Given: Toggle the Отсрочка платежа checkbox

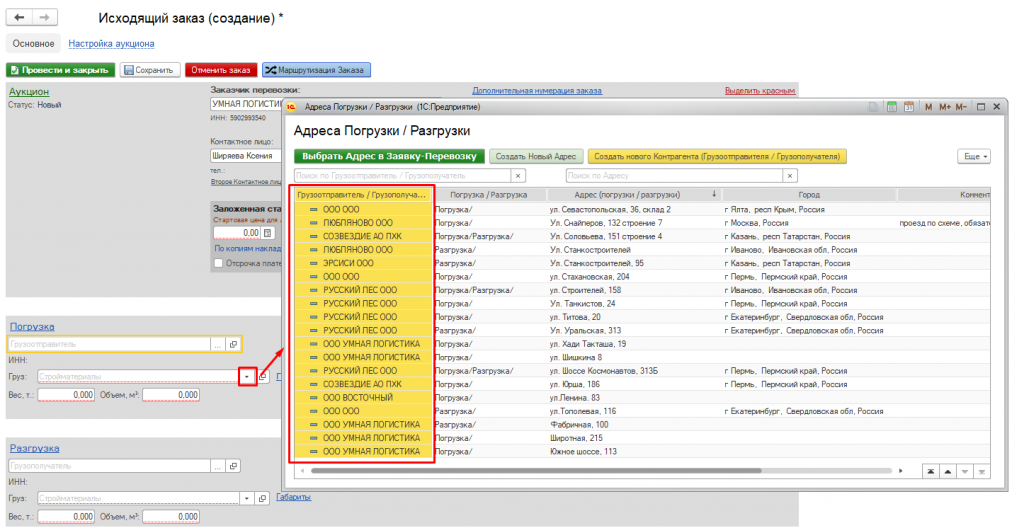Looking at the screenshot, I should pos(218,263).
